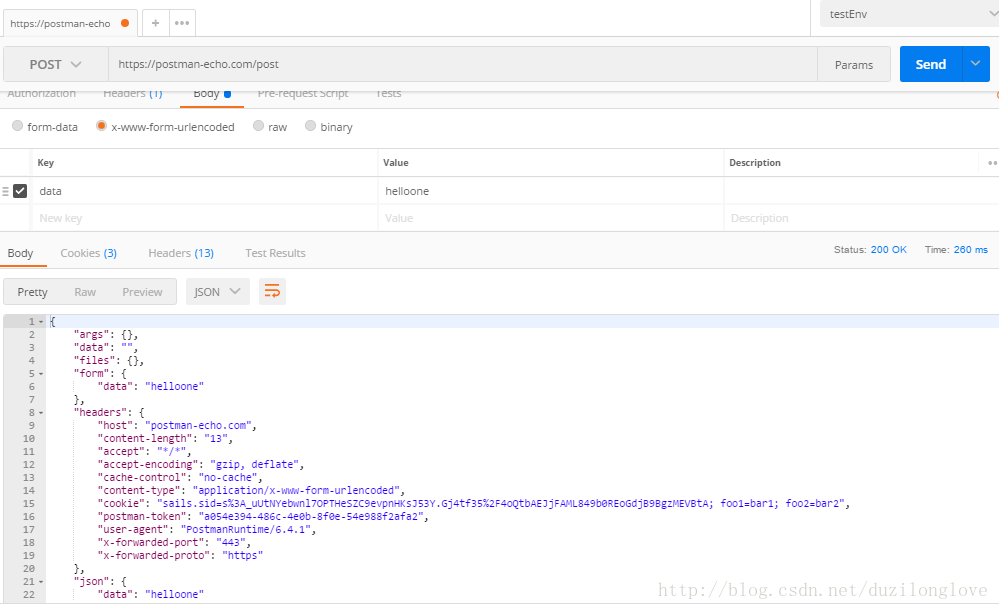The width and height of the screenshot is (999, 610).
Task: Collapse the "form" object fold arrow
Action: (x=40, y=373)
